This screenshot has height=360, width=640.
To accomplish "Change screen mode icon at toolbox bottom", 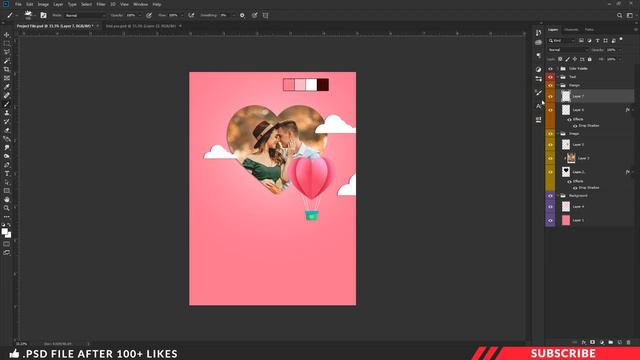I will tap(7, 253).
